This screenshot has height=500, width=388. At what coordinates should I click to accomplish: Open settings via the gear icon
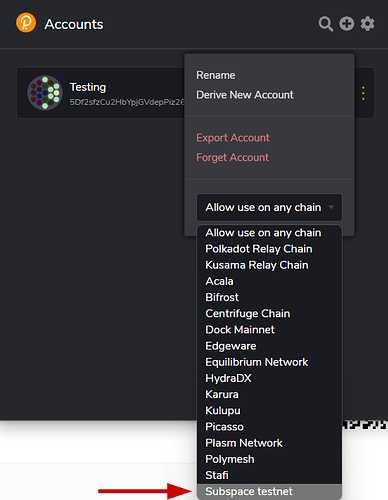pyautogui.click(x=367, y=24)
